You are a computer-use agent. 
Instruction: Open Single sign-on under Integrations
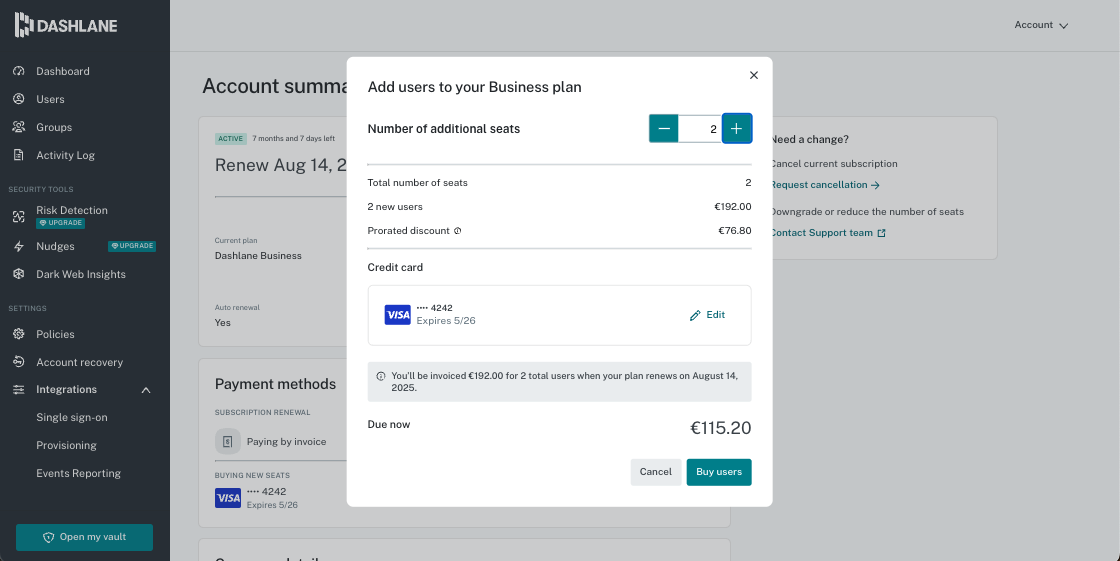pyautogui.click(x=72, y=417)
